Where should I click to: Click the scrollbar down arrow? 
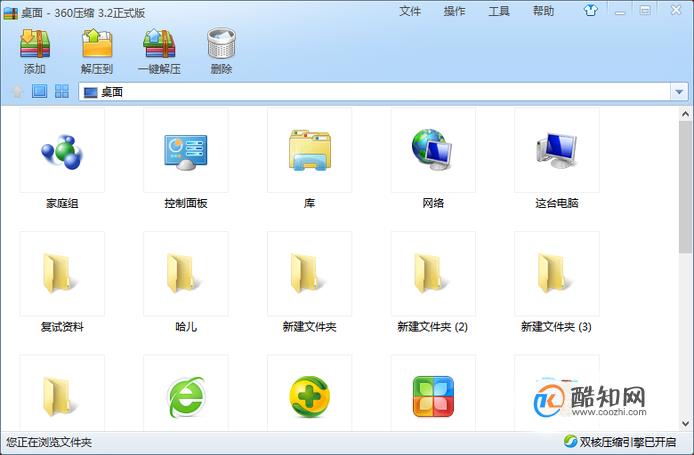(685, 424)
